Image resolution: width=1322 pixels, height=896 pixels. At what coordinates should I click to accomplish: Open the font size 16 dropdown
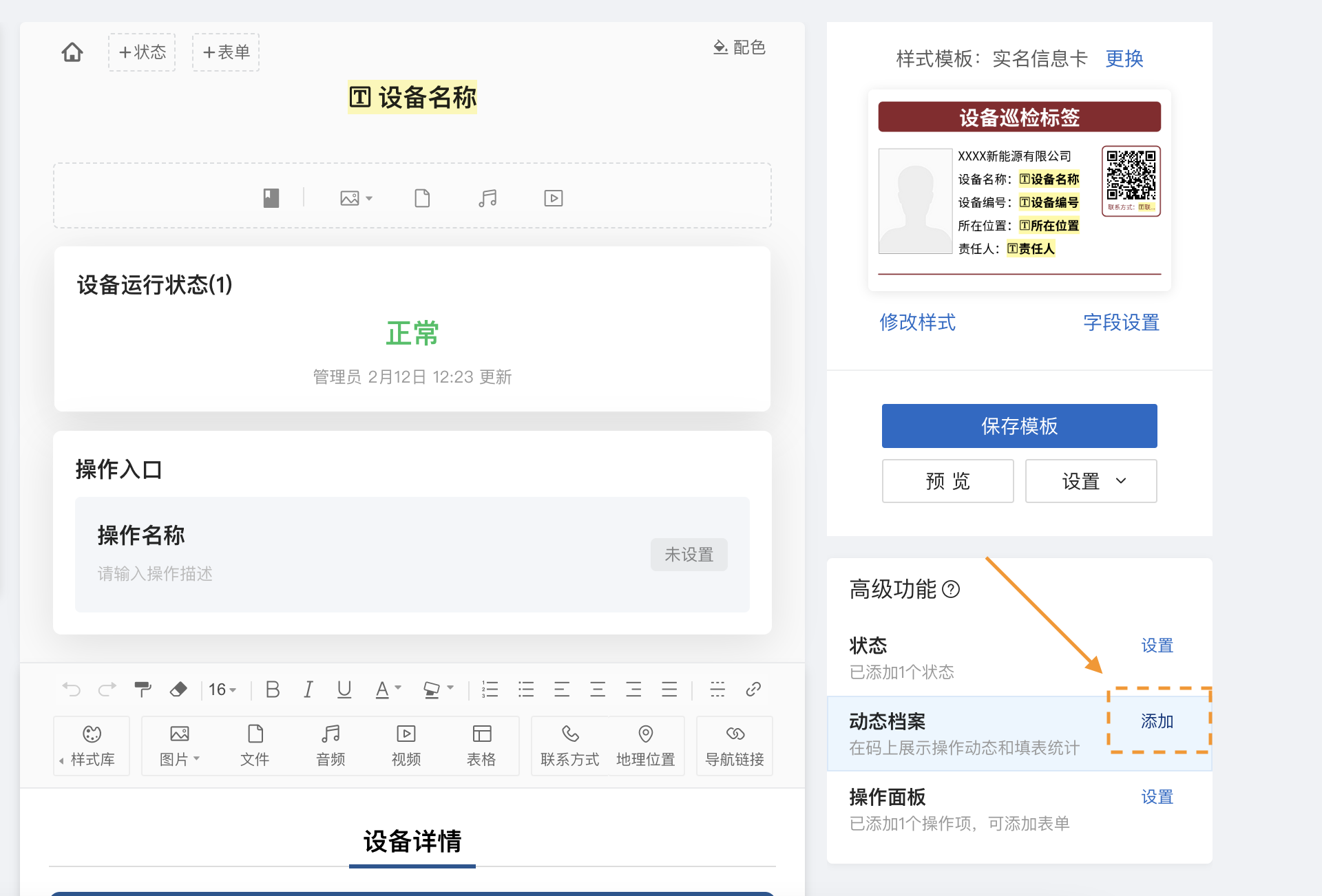point(222,689)
